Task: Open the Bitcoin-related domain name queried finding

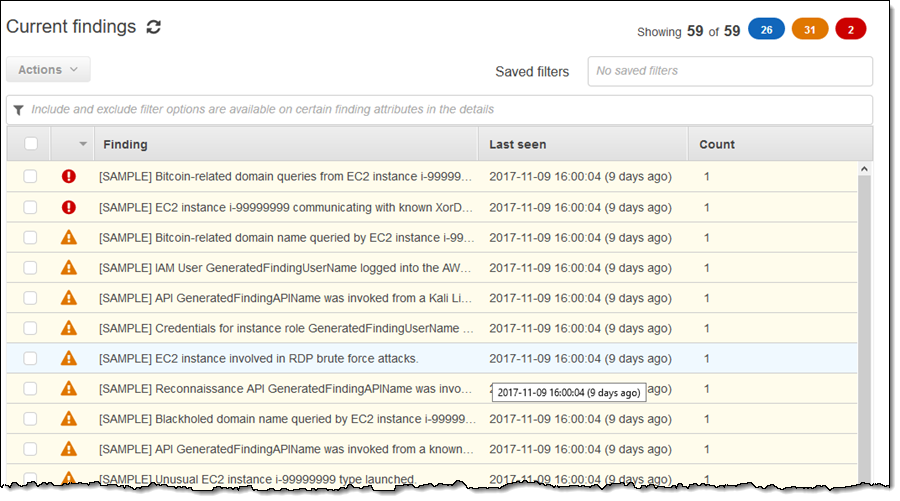Action: tap(284, 238)
